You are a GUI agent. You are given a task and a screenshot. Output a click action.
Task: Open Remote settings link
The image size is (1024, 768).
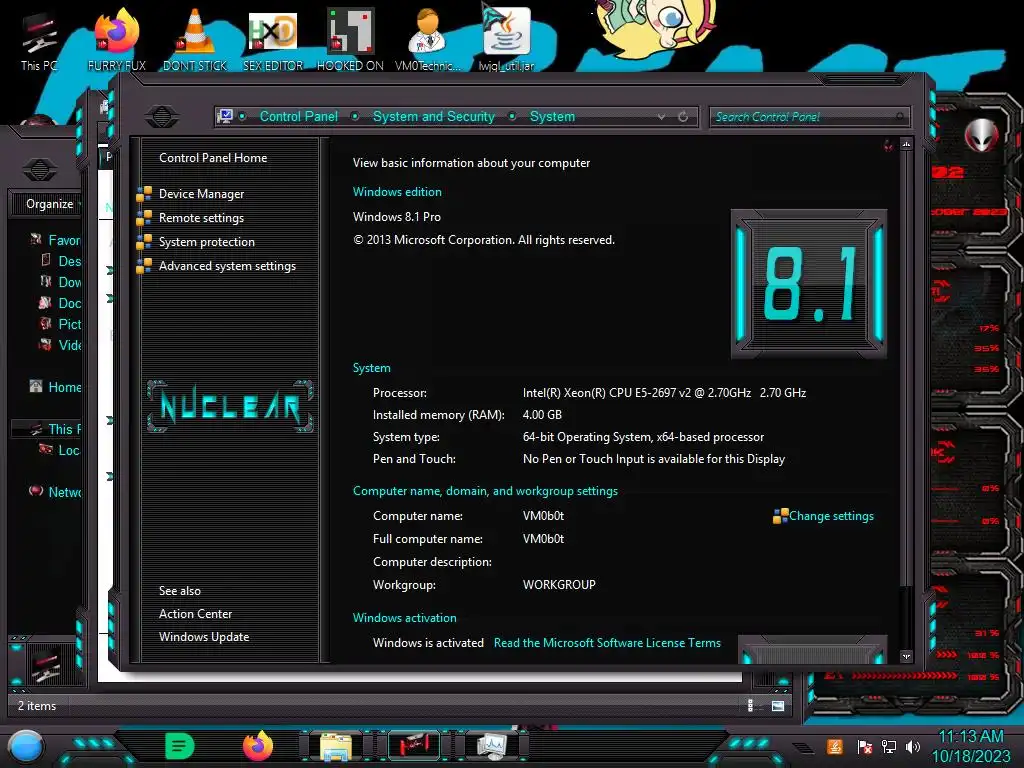click(x=201, y=218)
